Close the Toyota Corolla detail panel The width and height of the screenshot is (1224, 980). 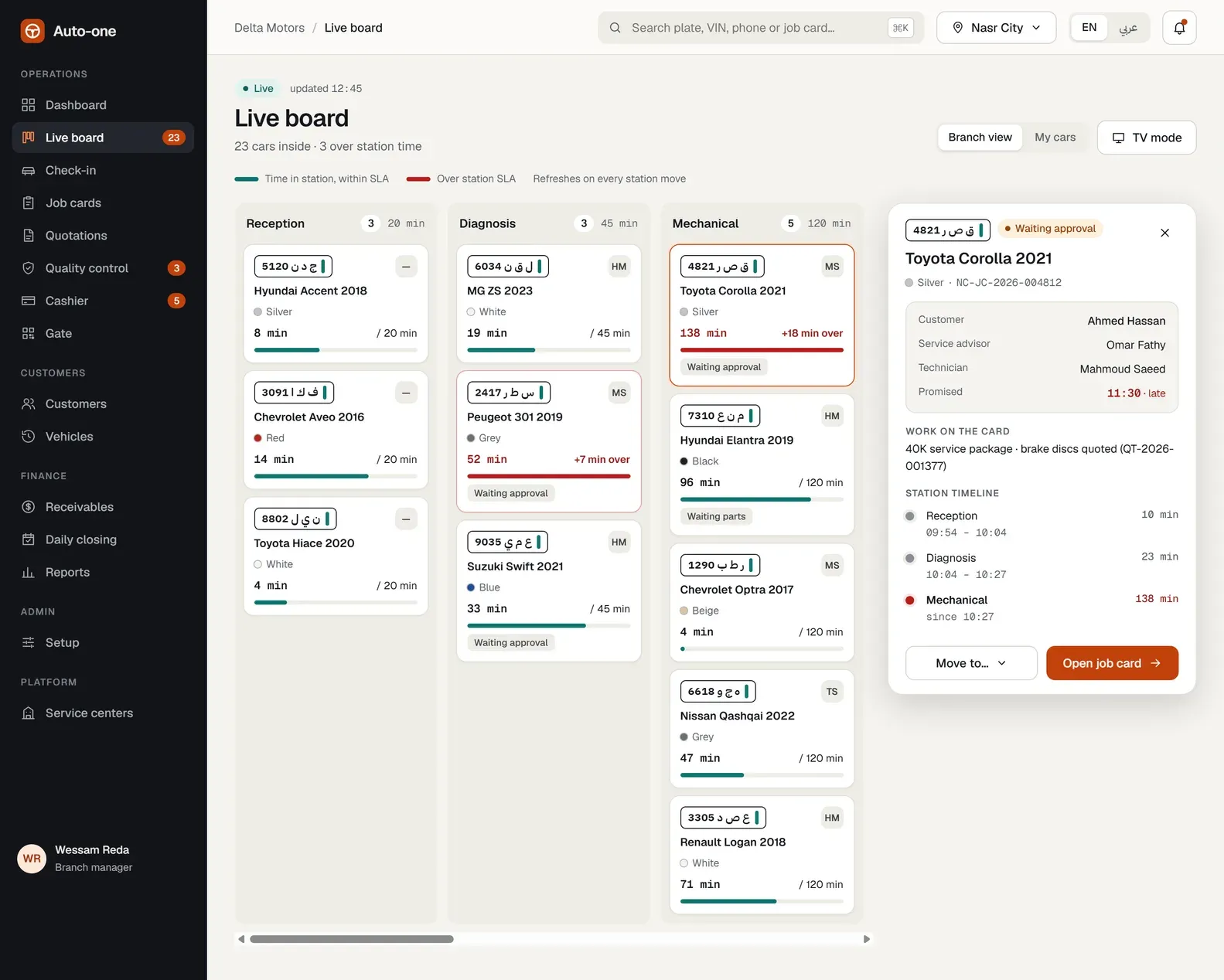point(1164,233)
